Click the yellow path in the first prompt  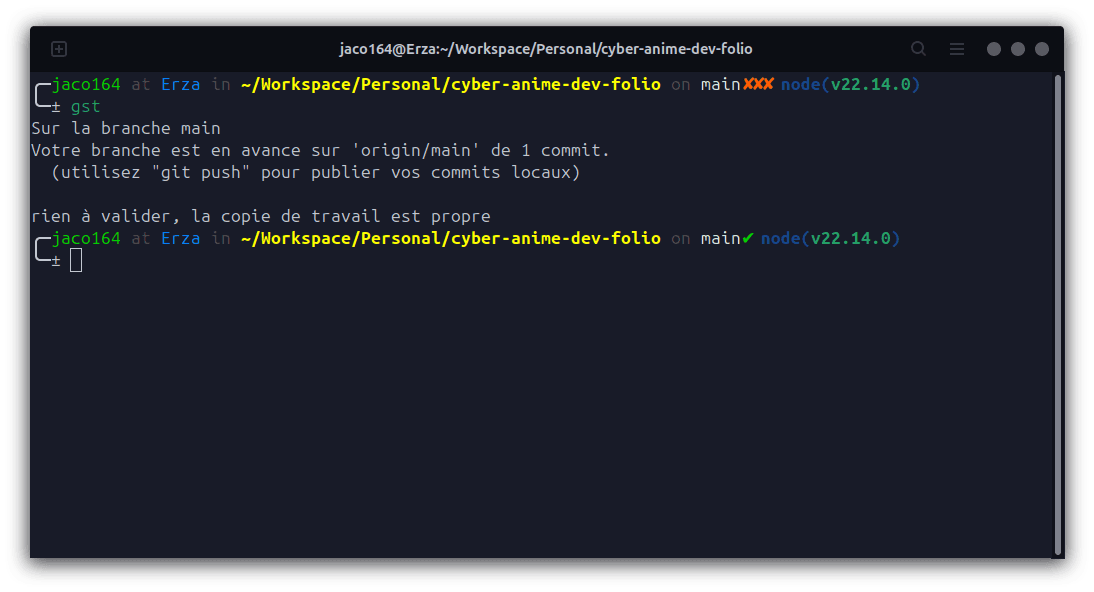451,84
